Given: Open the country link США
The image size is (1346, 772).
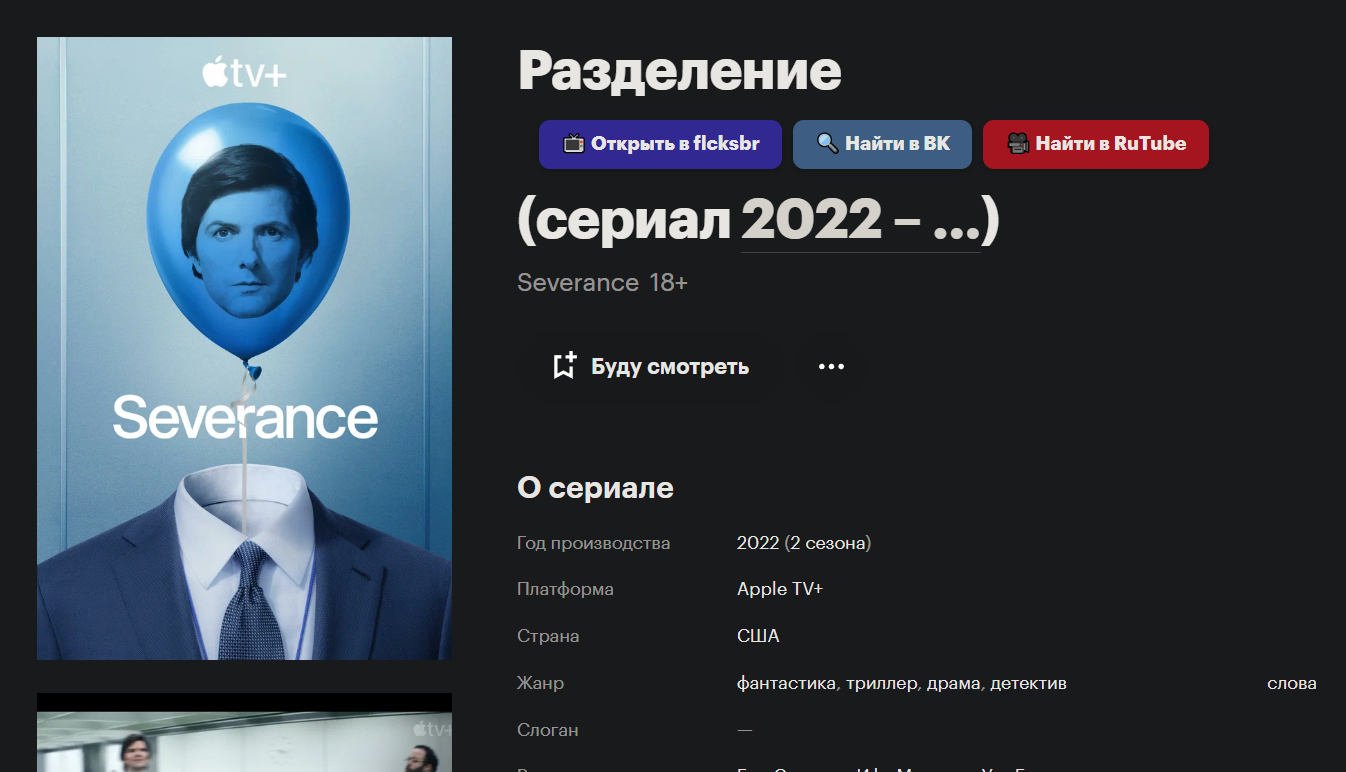Looking at the screenshot, I should coord(758,636).
